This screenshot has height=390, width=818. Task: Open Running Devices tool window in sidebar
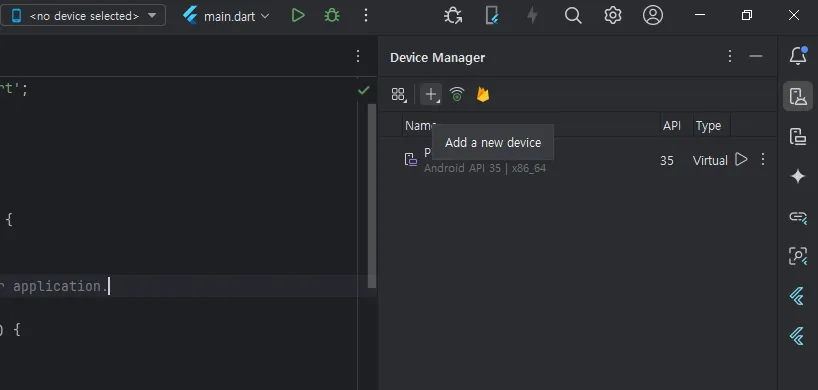tap(798, 137)
